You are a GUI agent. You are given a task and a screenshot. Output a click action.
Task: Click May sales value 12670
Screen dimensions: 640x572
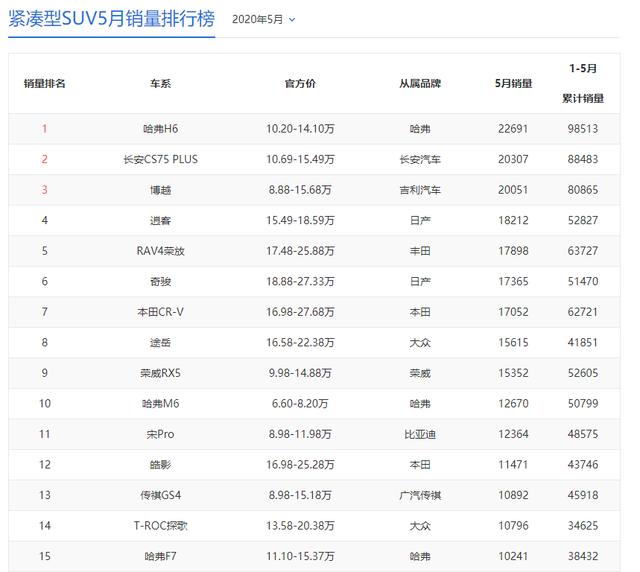pyautogui.click(x=513, y=403)
